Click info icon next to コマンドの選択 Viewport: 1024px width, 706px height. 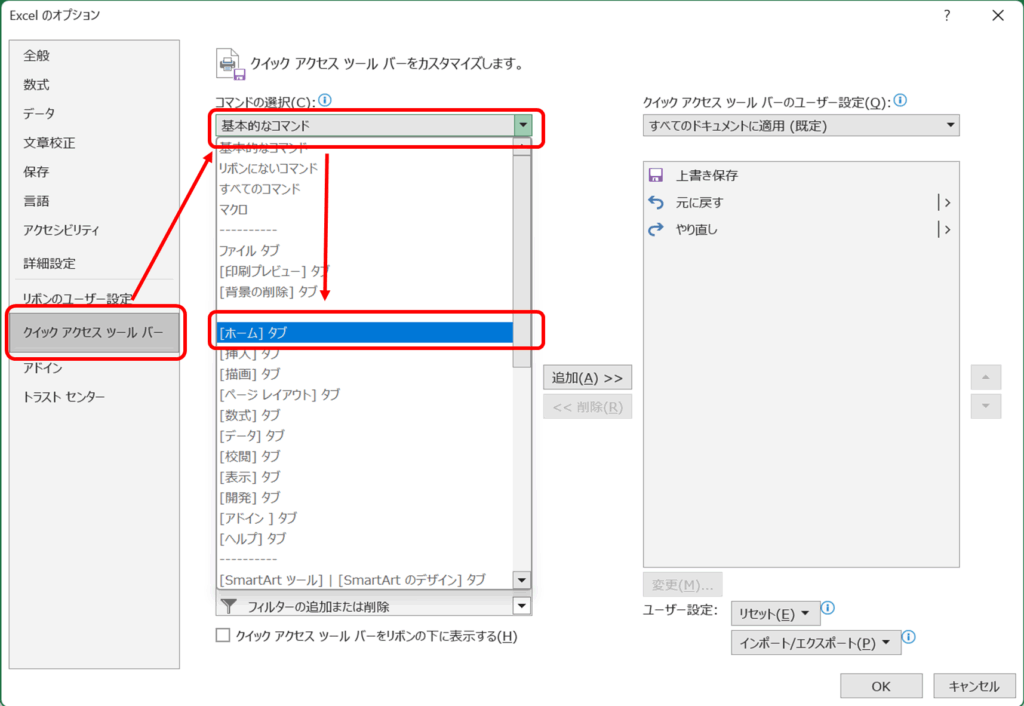pos(324,101)
